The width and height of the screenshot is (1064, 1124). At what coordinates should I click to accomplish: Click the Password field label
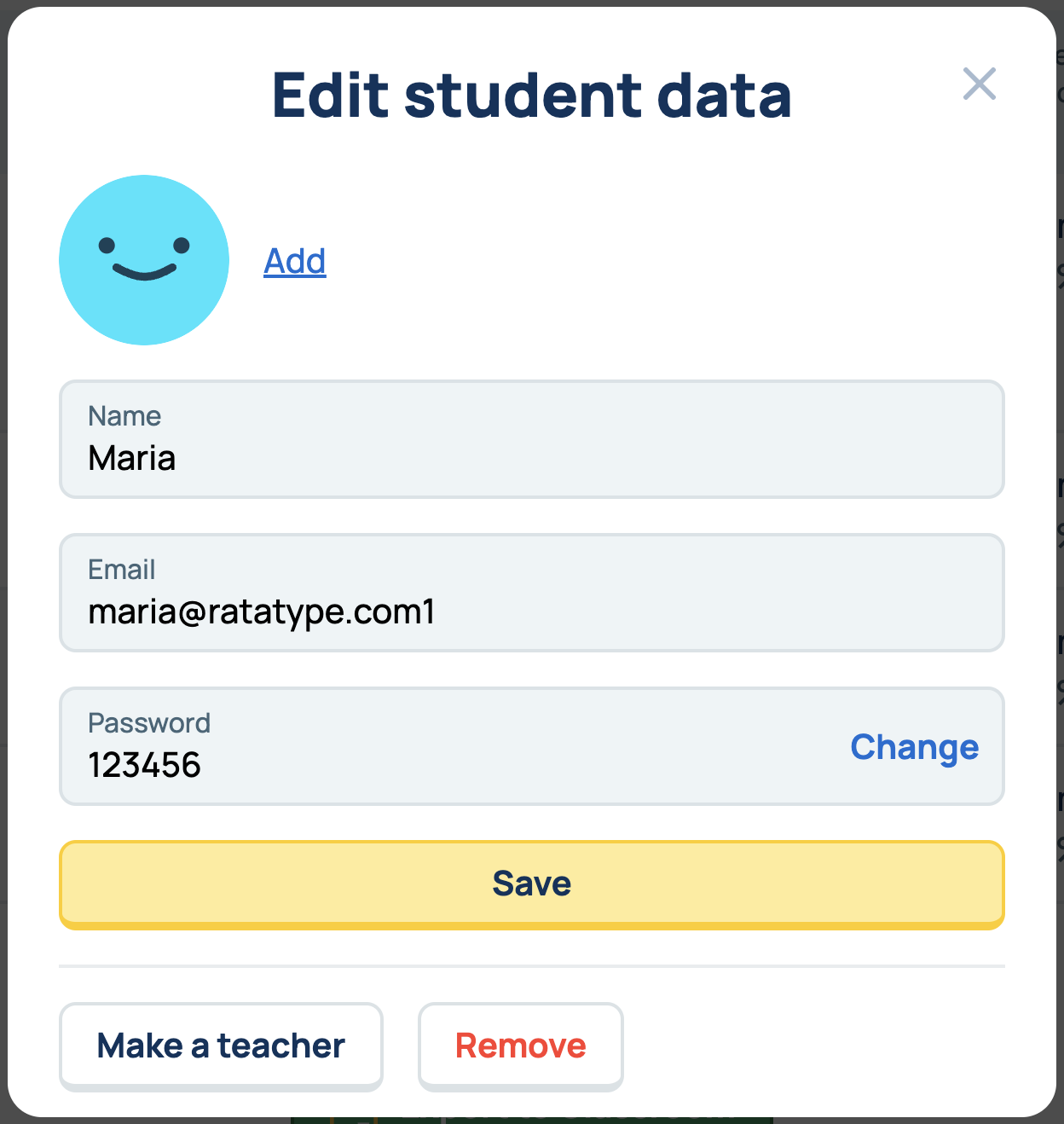click(x=149, y=723)
